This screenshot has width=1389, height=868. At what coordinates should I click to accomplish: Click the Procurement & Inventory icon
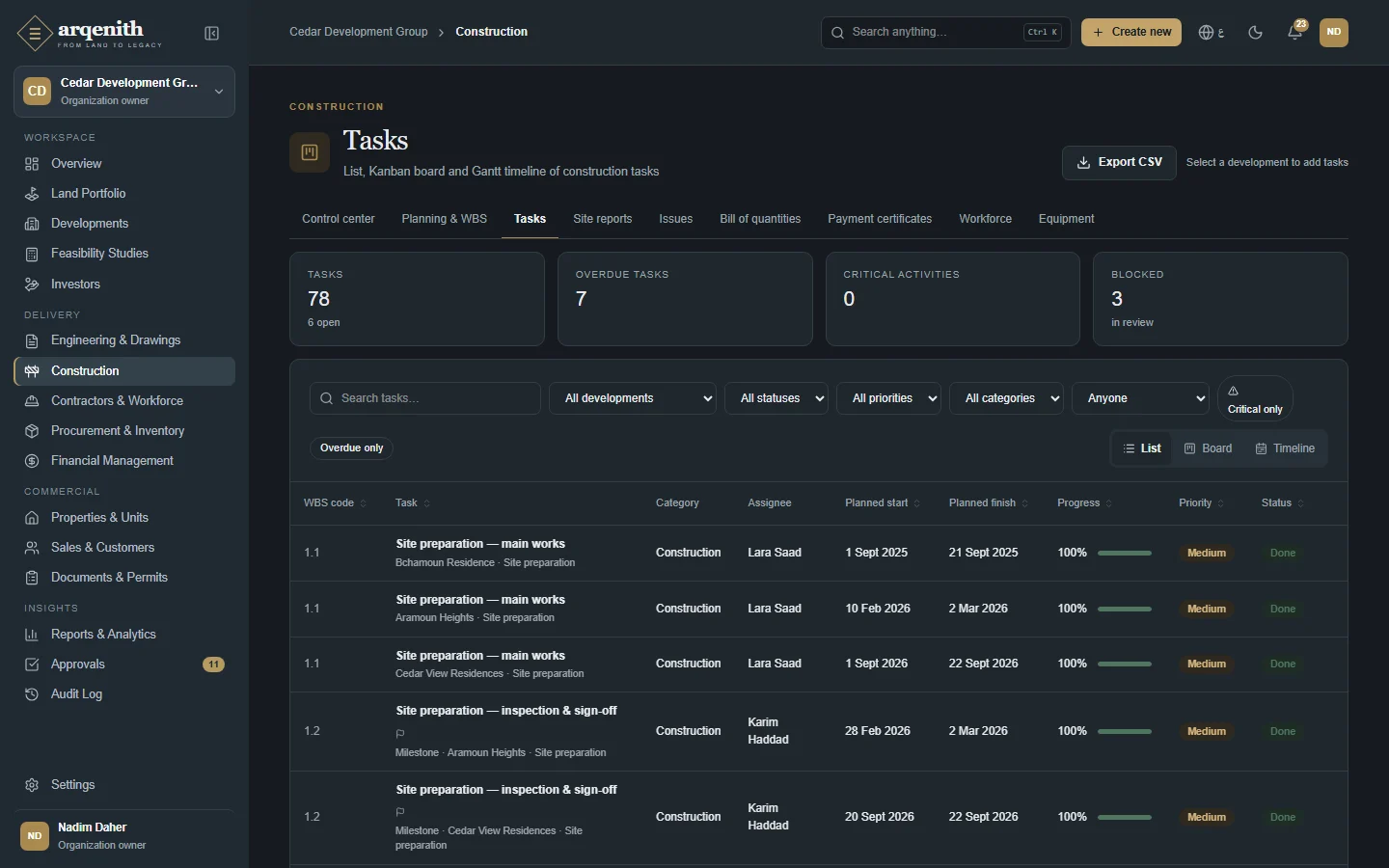32,431
